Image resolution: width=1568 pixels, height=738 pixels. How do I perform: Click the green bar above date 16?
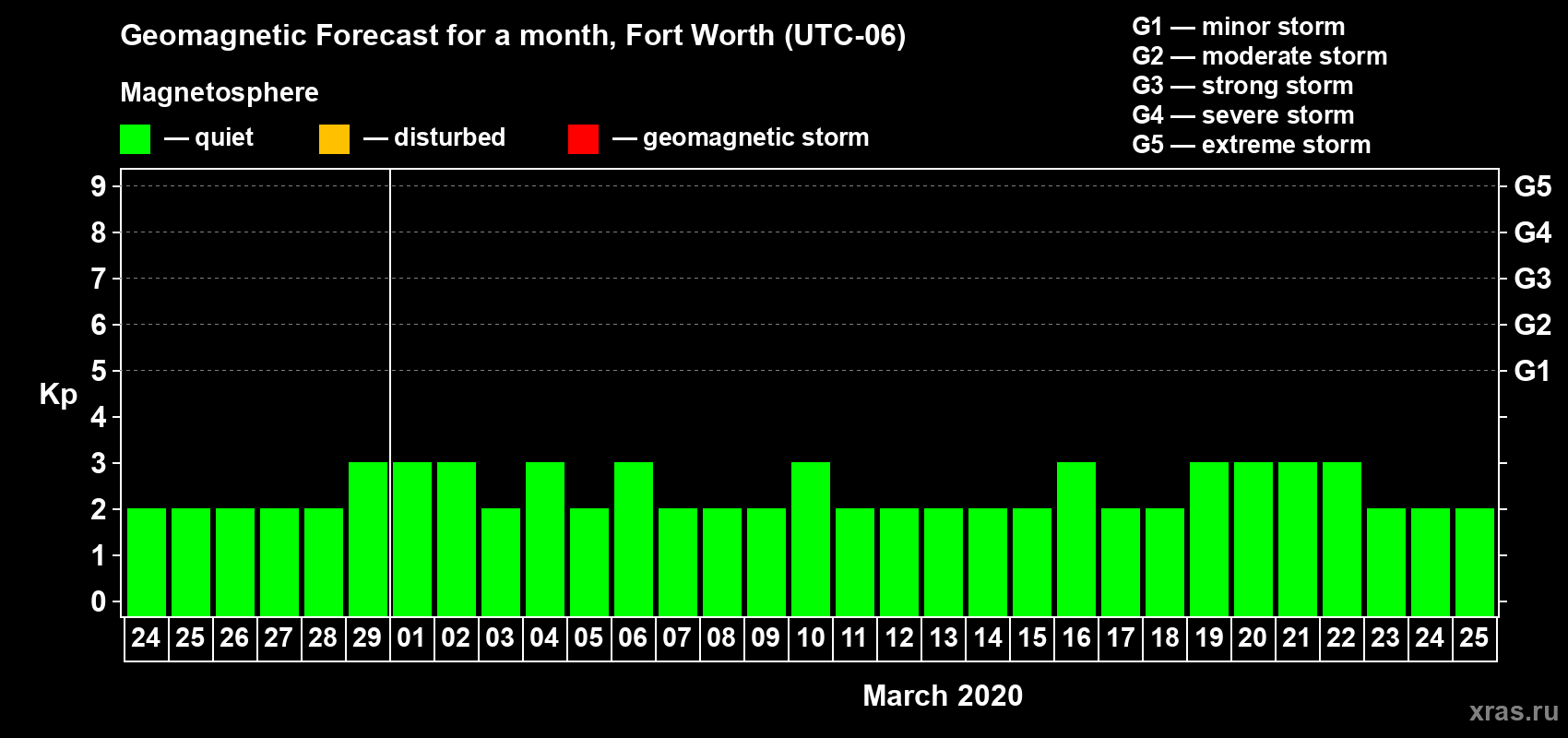1076,539
